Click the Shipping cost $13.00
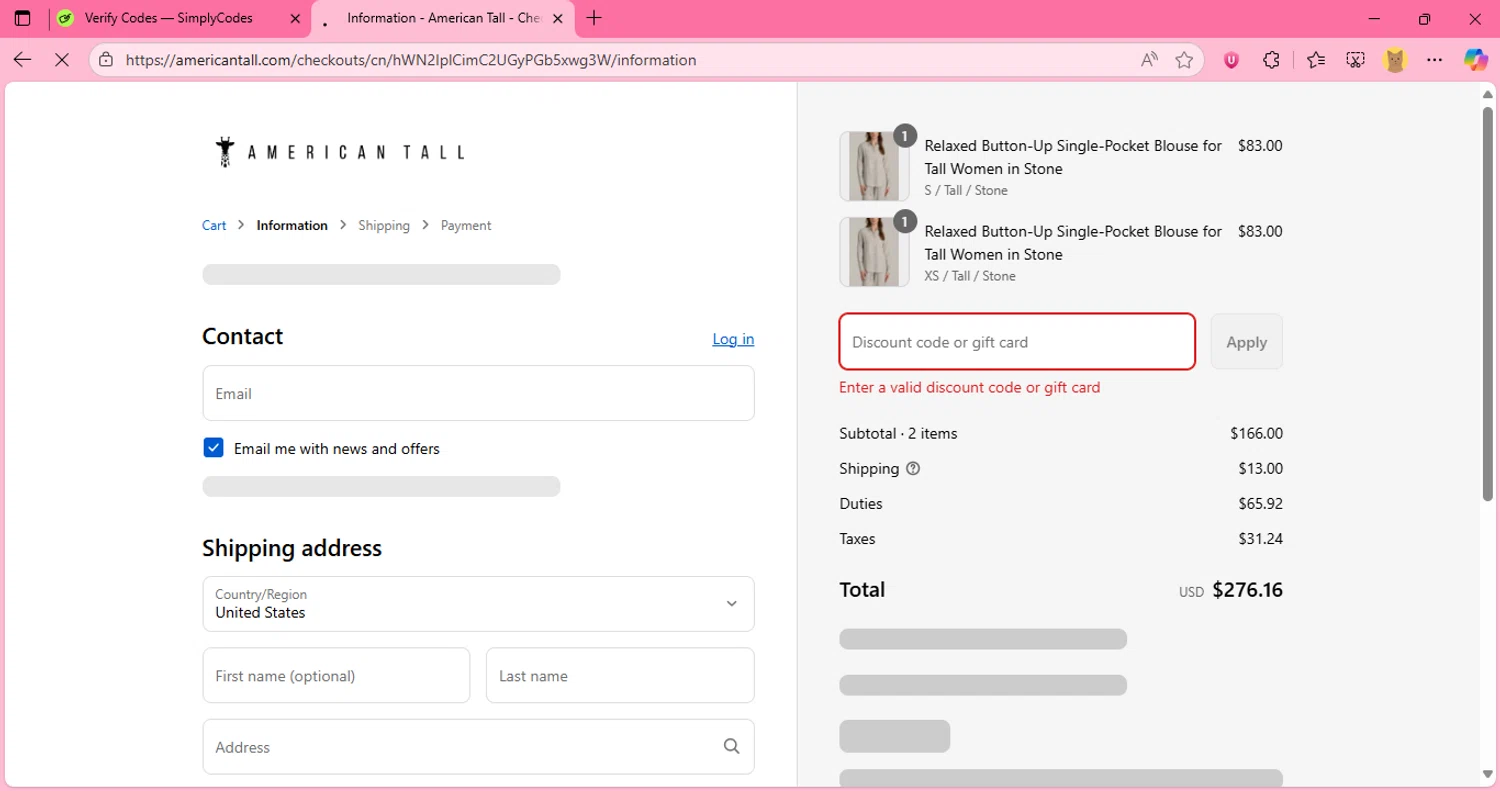Viewport: 1500px width, 791px height. (x=1260, y=468)
